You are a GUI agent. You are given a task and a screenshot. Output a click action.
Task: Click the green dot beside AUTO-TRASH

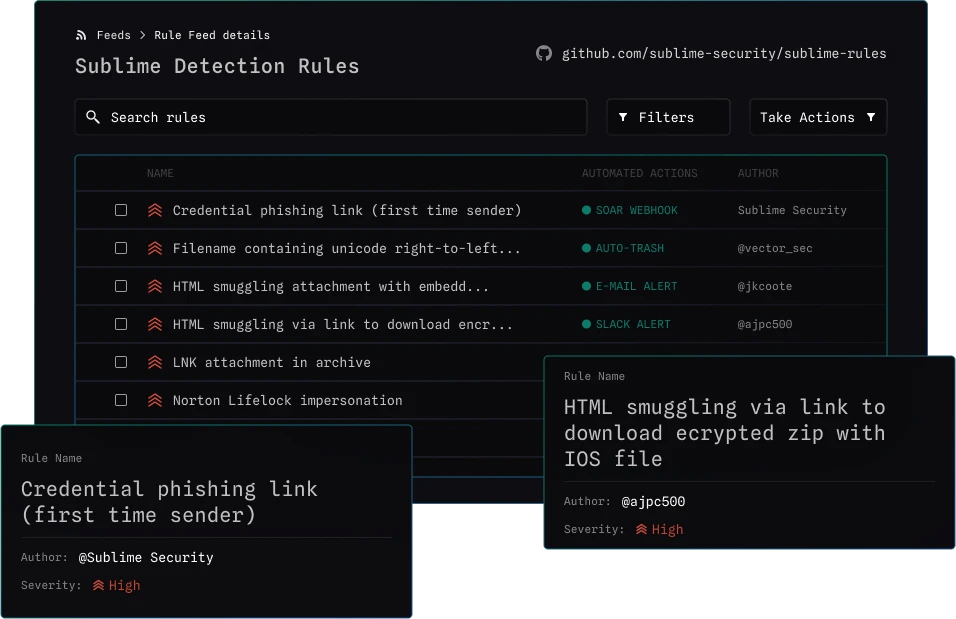click(587, 248)
